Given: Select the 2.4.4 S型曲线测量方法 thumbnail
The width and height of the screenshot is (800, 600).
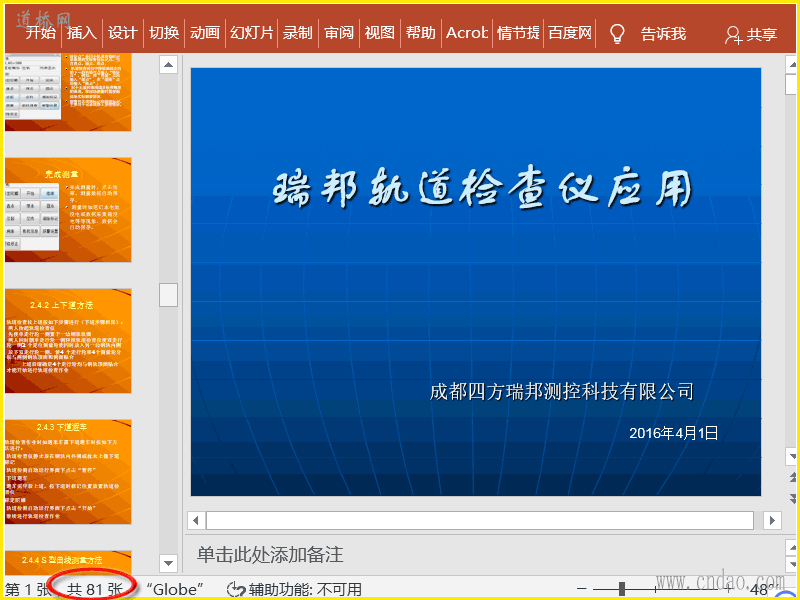Looking at the screenshot, I should (68, 563).
